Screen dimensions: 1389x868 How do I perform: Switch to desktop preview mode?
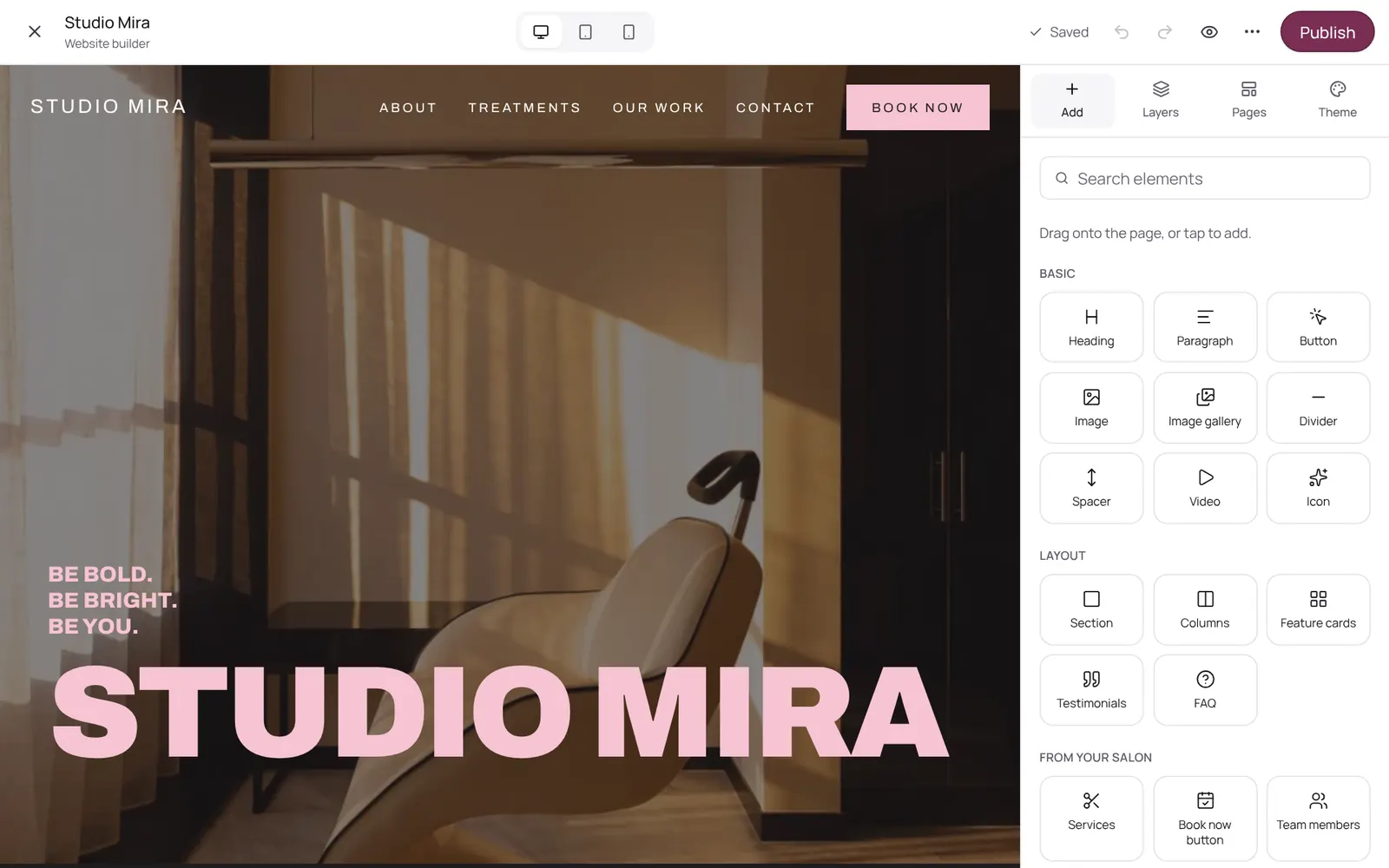coord(541,32)
